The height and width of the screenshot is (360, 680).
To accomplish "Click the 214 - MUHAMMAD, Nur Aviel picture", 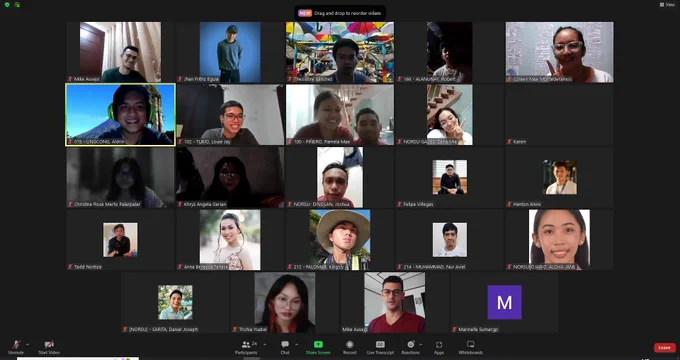I will [450, 239].
